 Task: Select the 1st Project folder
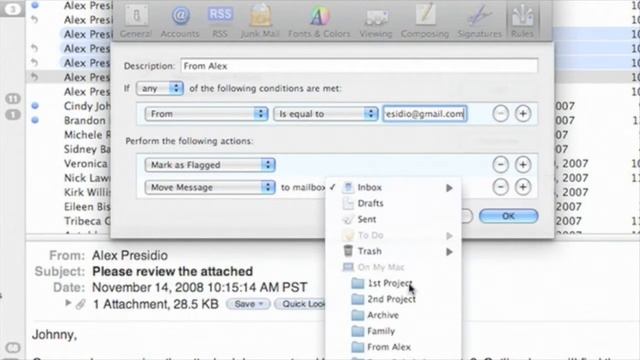click(393, 283)
